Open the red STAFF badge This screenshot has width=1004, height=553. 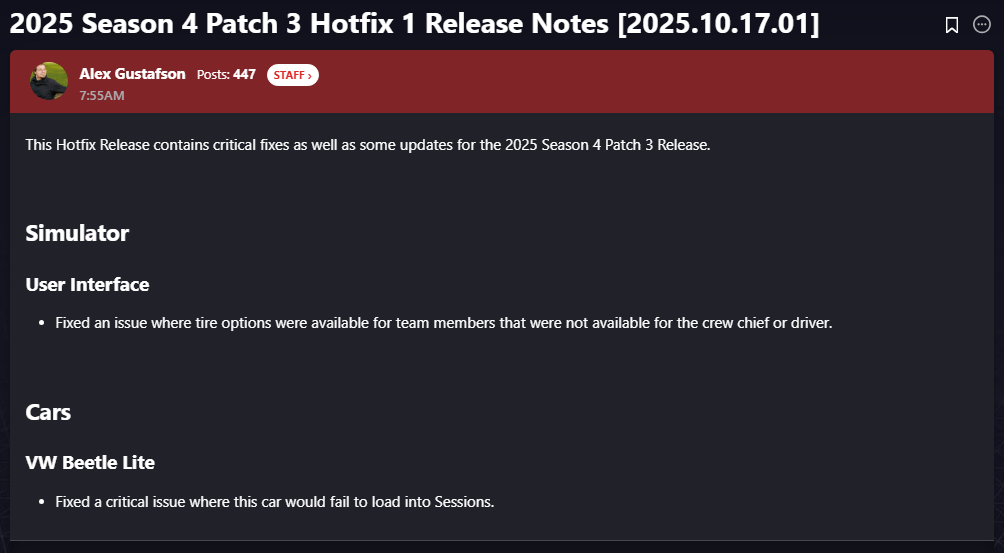(x=292, y=75)
